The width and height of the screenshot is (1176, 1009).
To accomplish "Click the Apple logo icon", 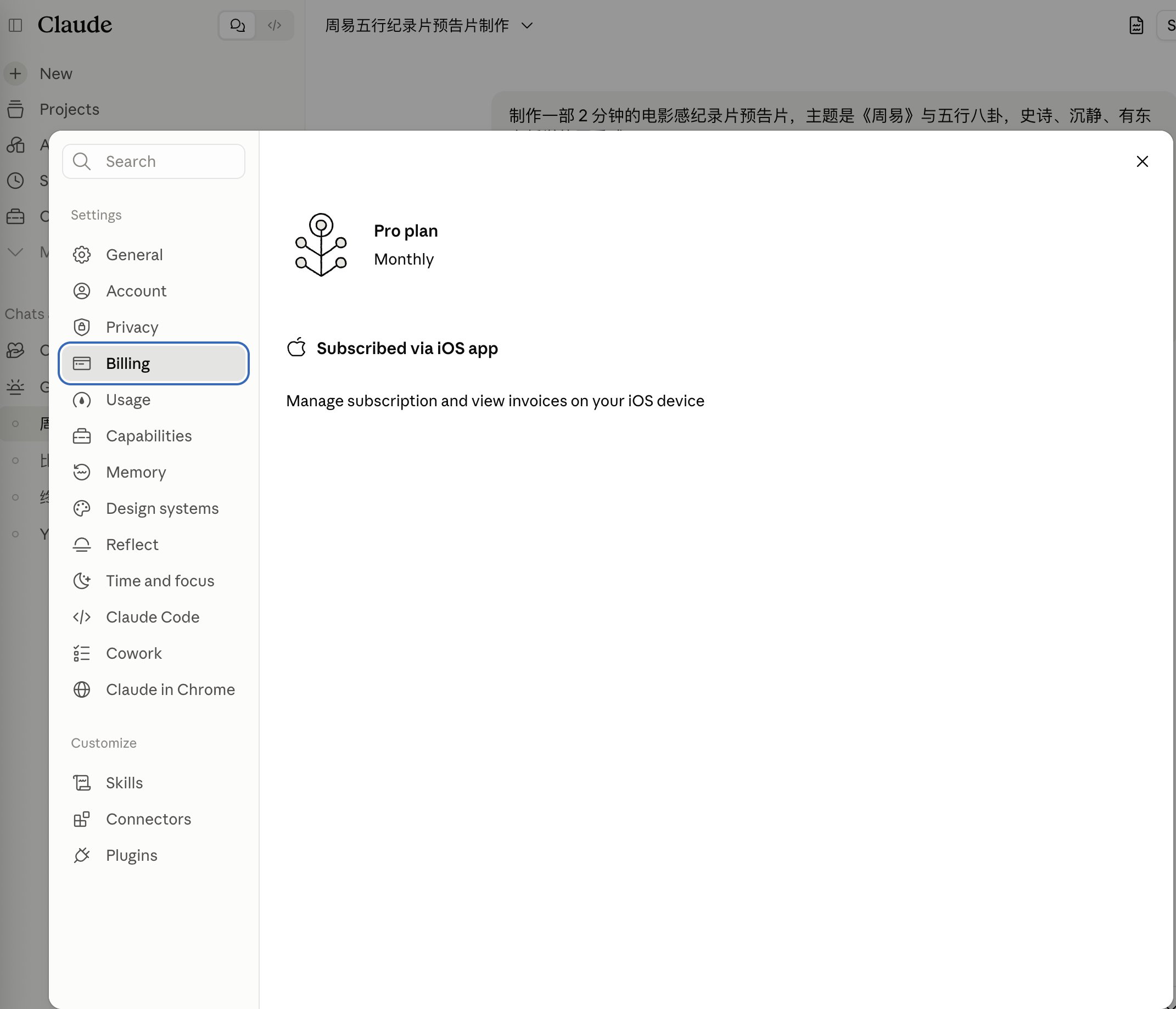I will (296, 347).
